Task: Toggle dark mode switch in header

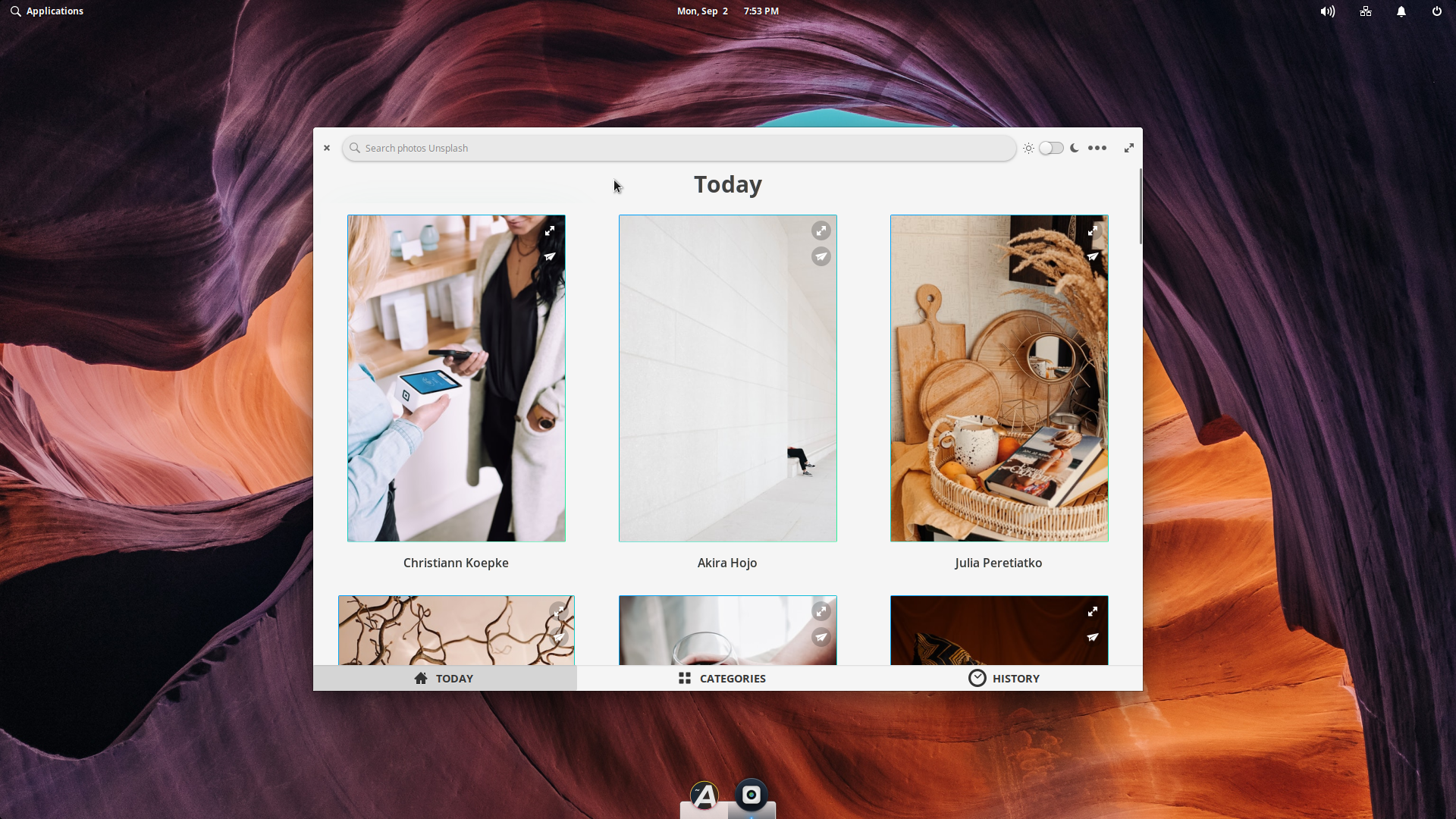Action: pyautogui.click(x=1051, y=148)
